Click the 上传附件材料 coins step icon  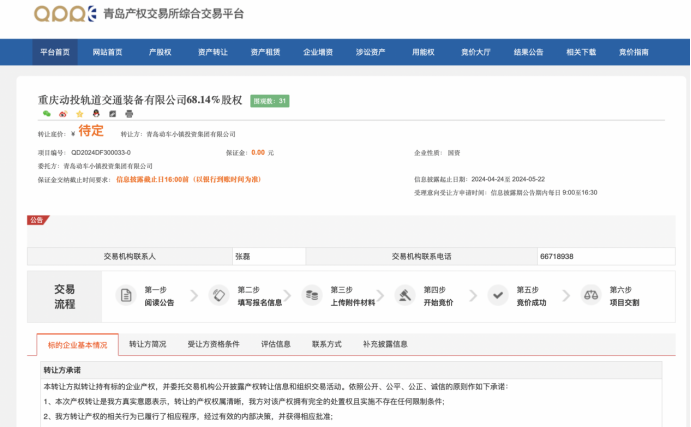[312, 295]
